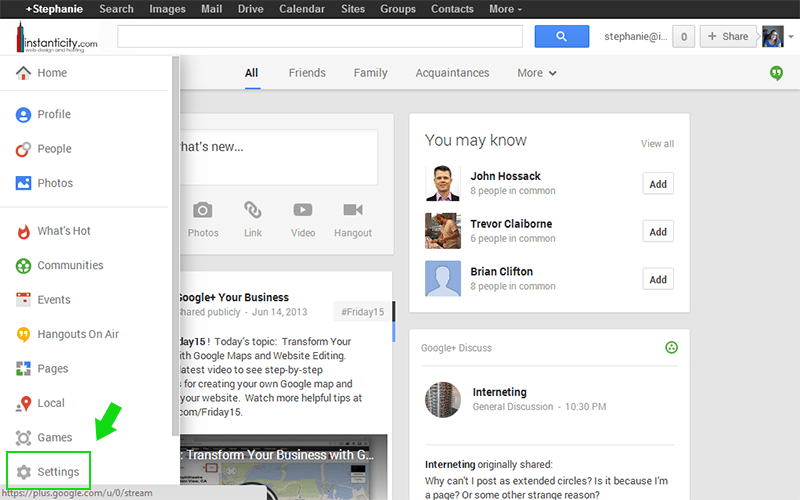Viewport: 800px width, 500px height.
Task: Open Hangouts via the green quote icon
Action: coord(776,73)
